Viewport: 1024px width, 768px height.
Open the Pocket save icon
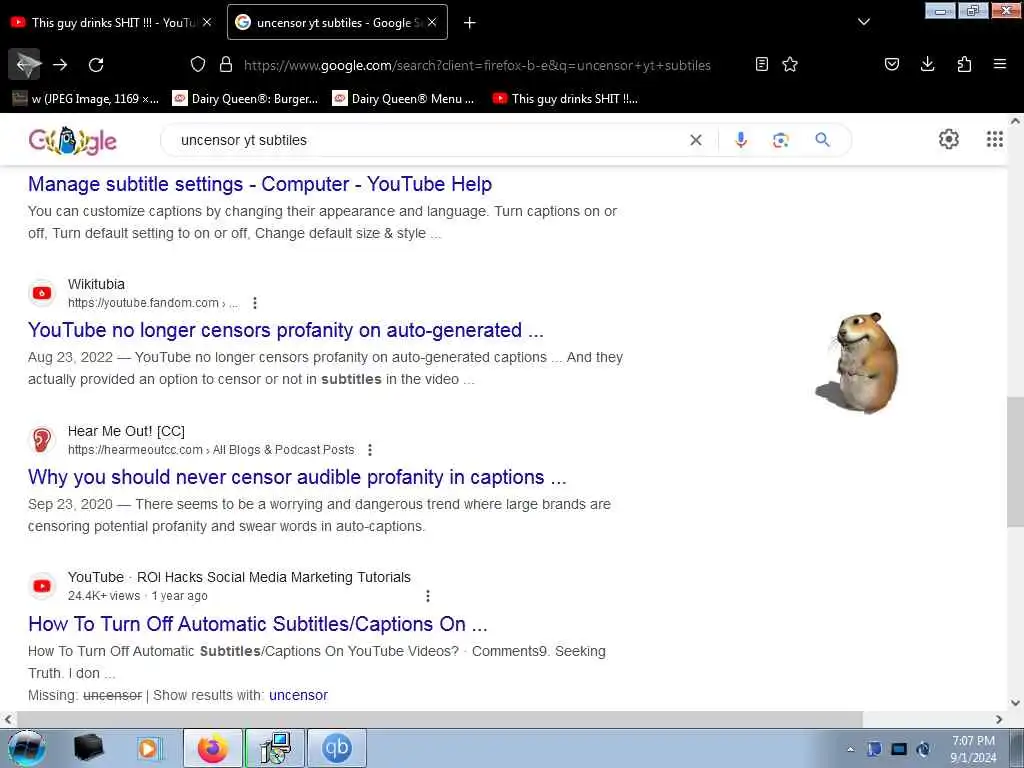pyautogui.click(x=891, y=64)
